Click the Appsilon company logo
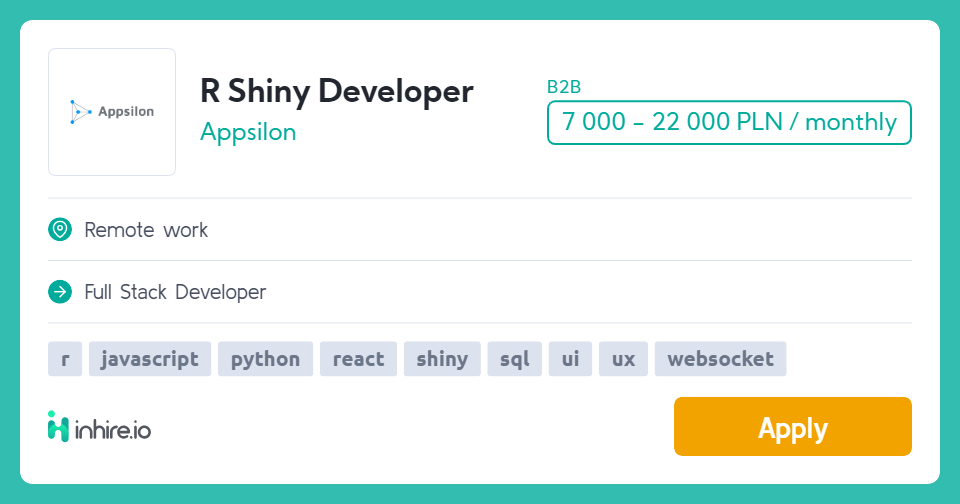This screenshot has width=960, height=504. [112, 112]
